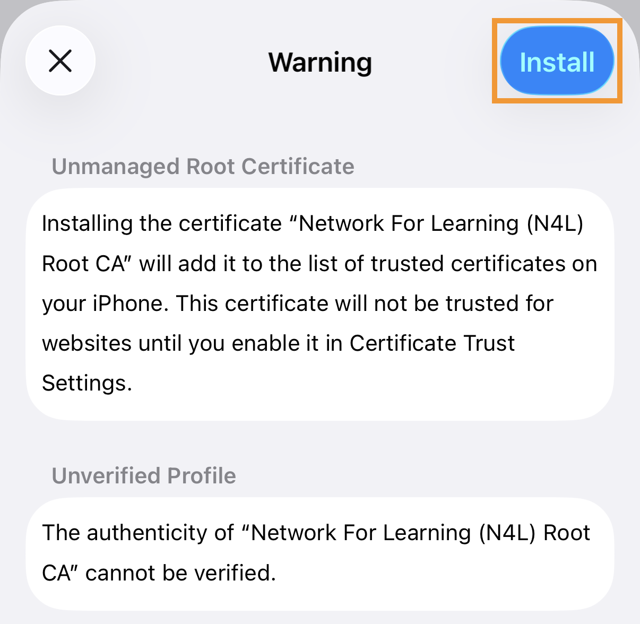
Task: Click the "Warning" title text
Action: tap(320, 62)
